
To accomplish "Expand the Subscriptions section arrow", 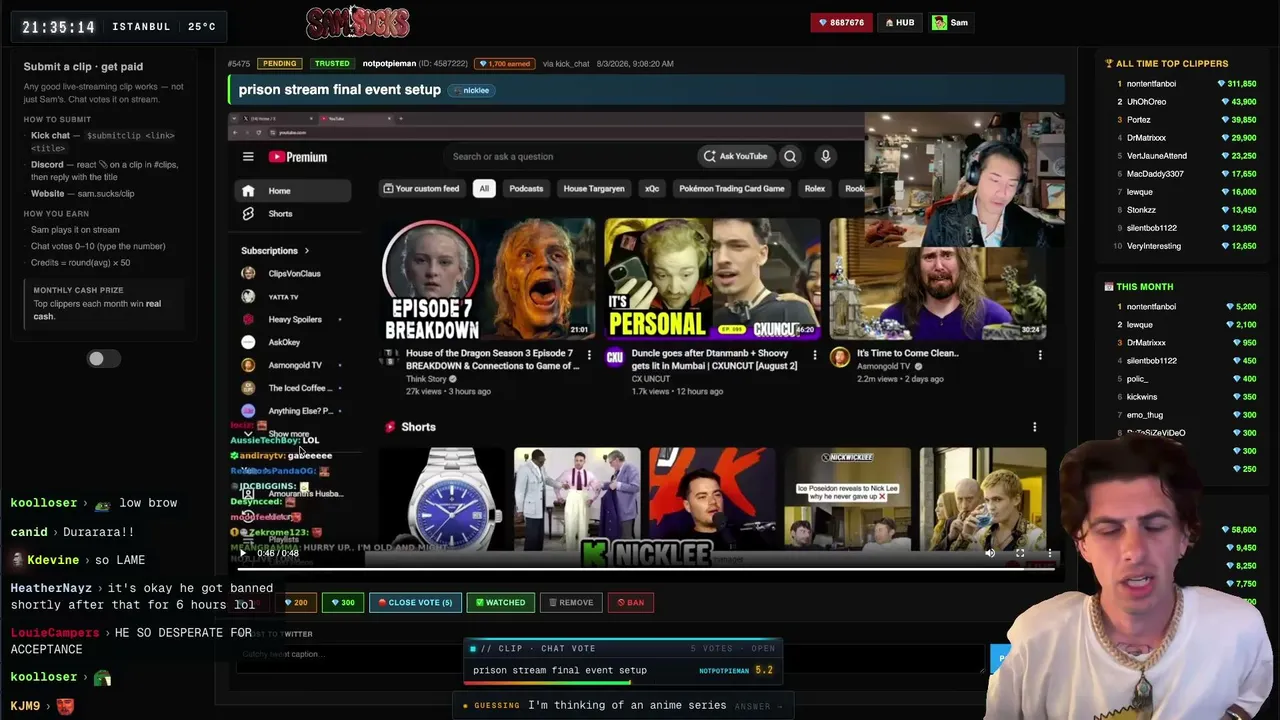I will pyautogui.click(x=307, y=251).
